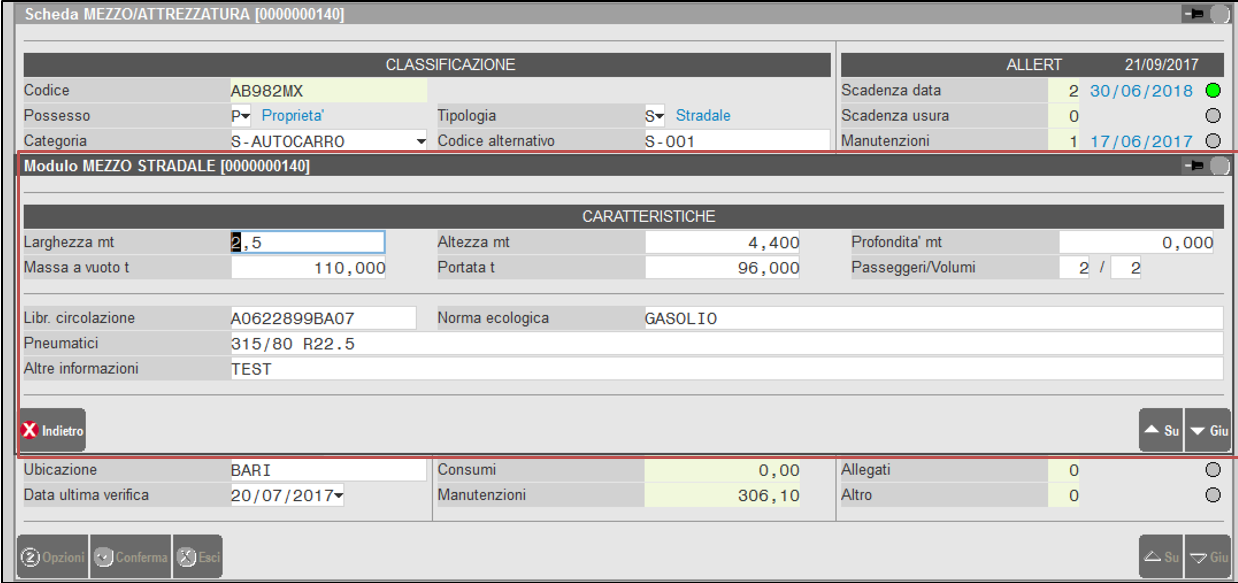Click the pin icon in Scheda MEZZO/ATTREZZATURA title bar
Image resolution: width=1238 pixels, height=583 pixels.
click(1192, 14)
